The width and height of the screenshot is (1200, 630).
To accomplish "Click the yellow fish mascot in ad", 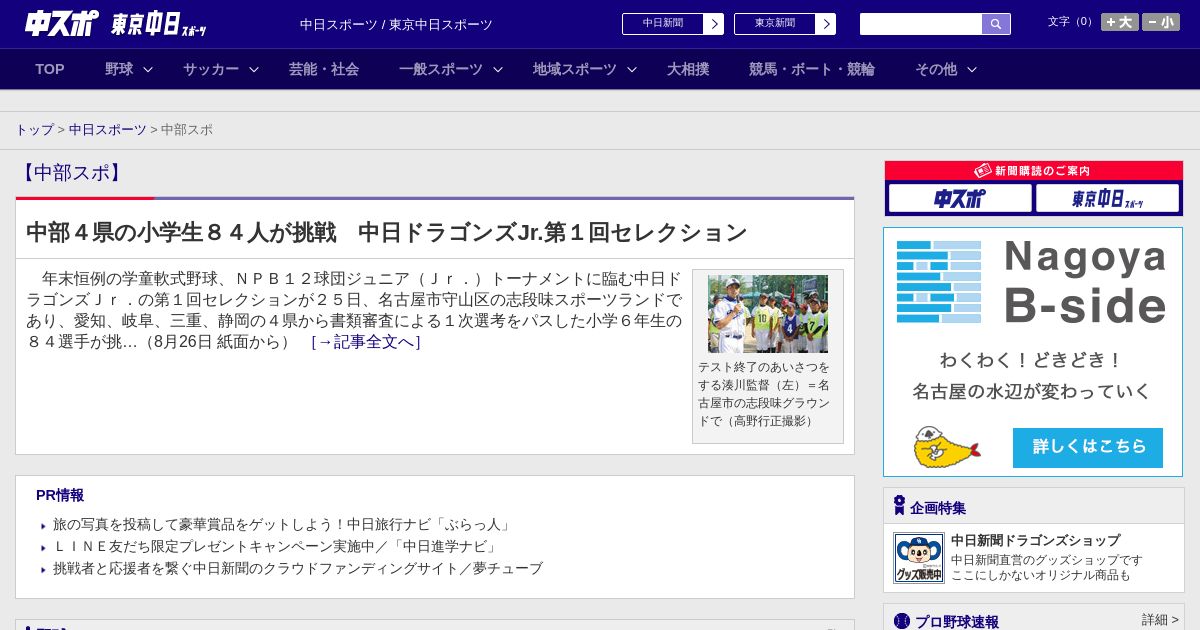I will [x=946, y=448].
